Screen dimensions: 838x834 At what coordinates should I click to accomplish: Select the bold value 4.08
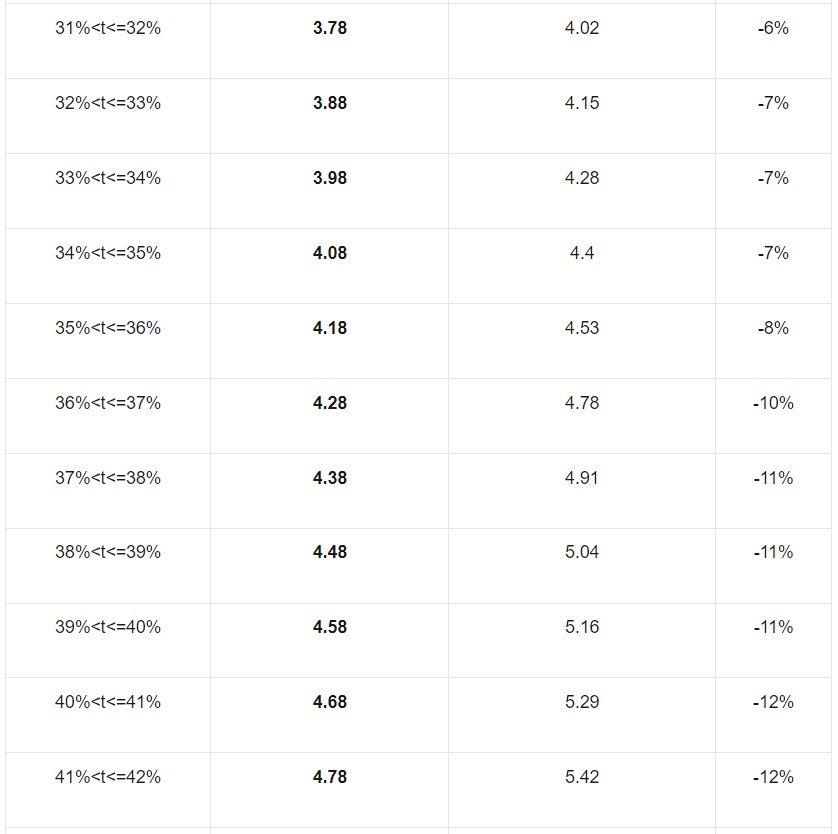pos(330,253)
